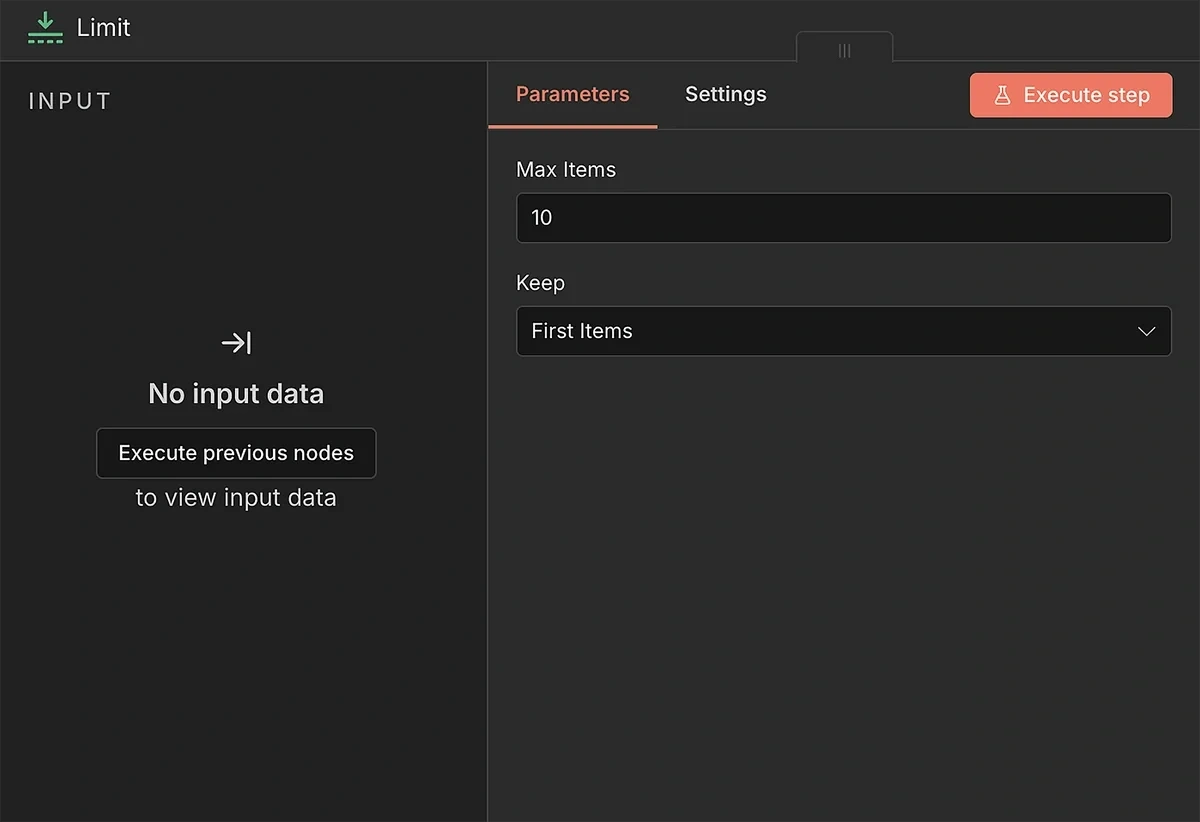This screenshot has height=822, width=1200.
Task: Select the Parameters tab
Action: click(x=572, y=94)
